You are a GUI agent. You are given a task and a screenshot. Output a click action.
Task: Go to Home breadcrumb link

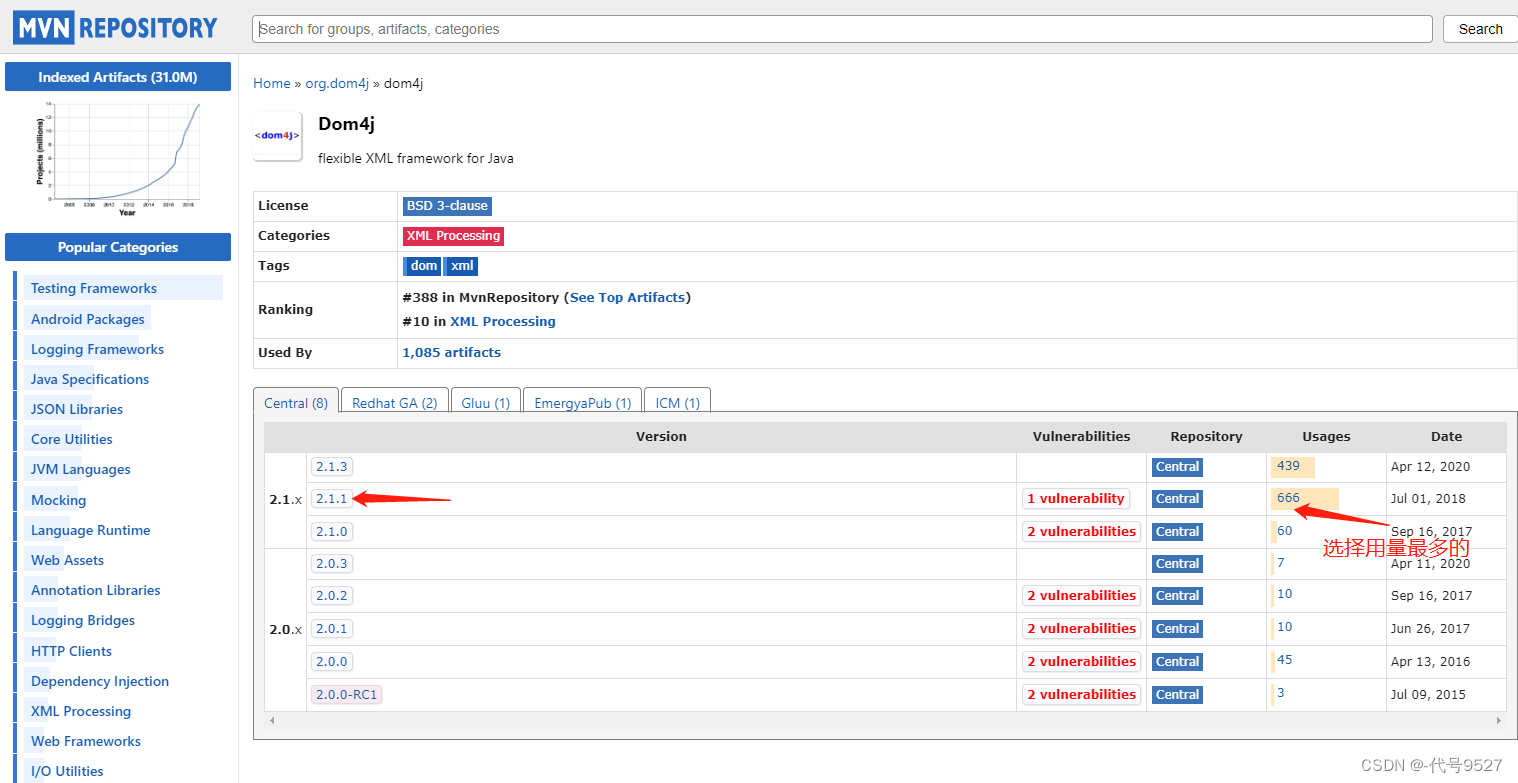coord(272,84)
